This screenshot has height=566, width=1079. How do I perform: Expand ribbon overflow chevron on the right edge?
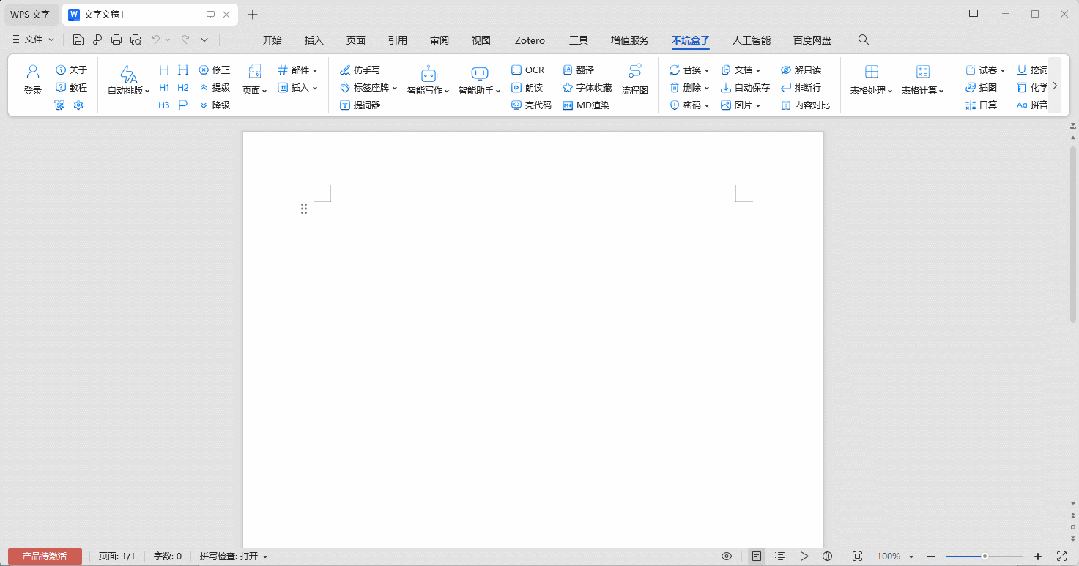1055,86
